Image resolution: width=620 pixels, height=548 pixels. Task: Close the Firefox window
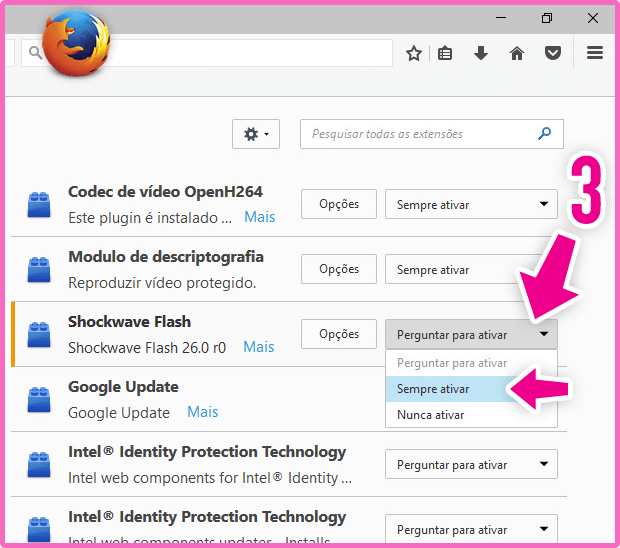(x=592, y=17)
